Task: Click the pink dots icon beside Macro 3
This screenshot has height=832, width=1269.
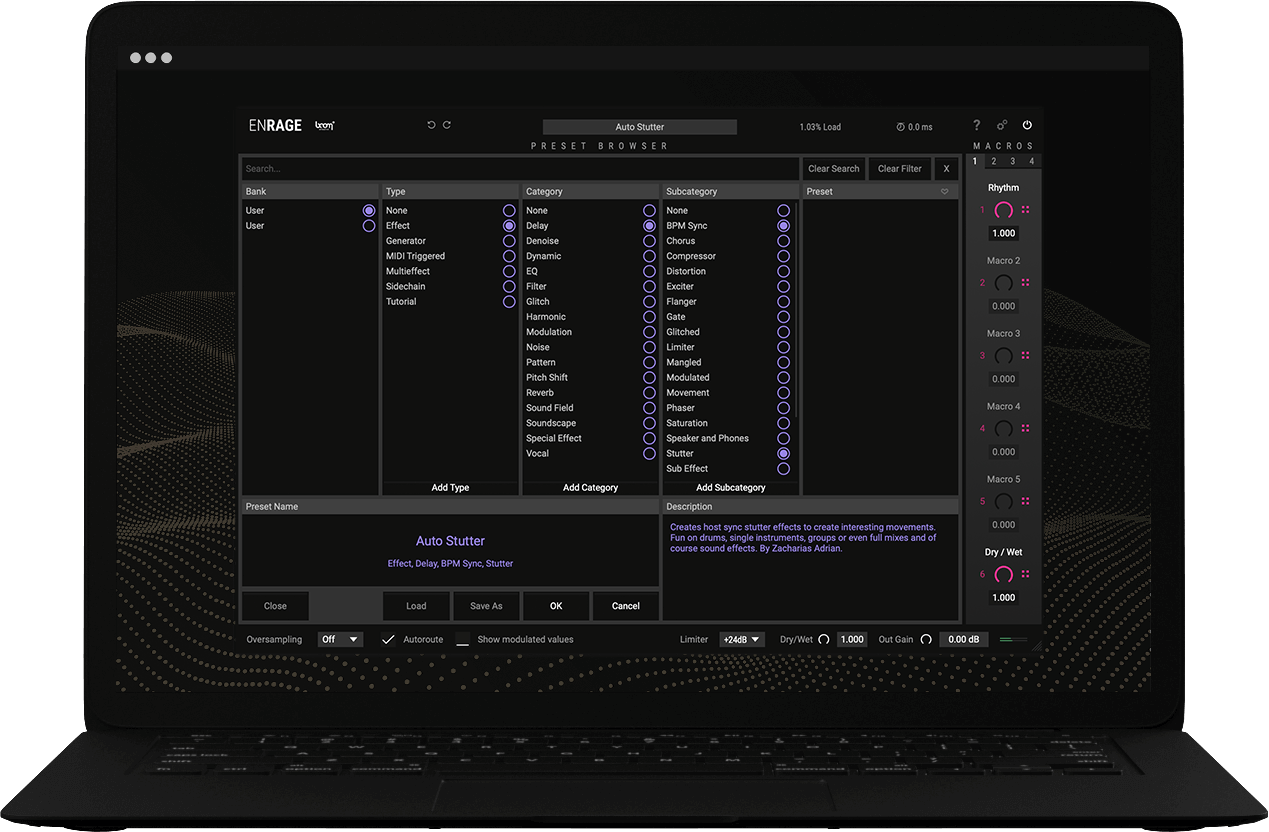Action: [1026, 356]
